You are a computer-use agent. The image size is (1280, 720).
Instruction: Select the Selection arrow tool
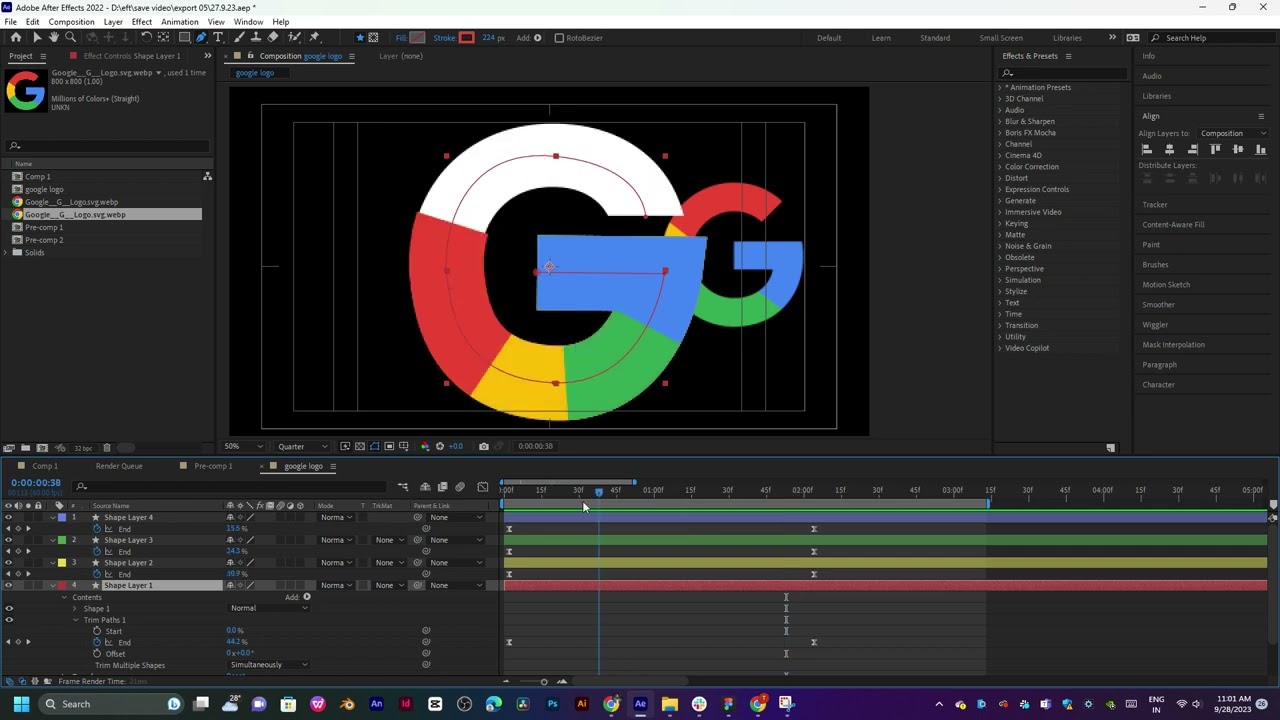tap(37, 38)
